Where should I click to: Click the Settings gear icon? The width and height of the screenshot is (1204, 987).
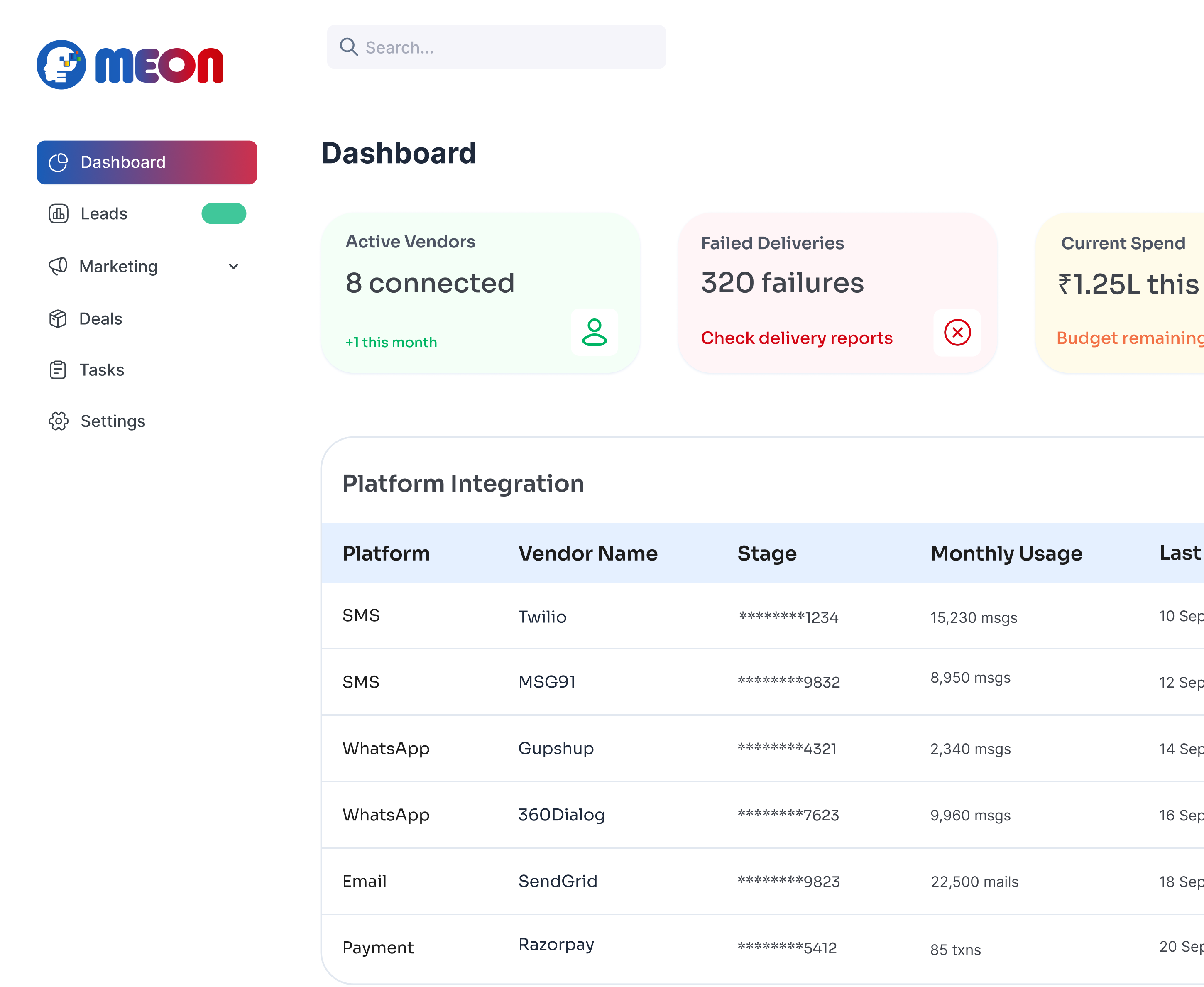pyautogui.click(x=59, y=421)
